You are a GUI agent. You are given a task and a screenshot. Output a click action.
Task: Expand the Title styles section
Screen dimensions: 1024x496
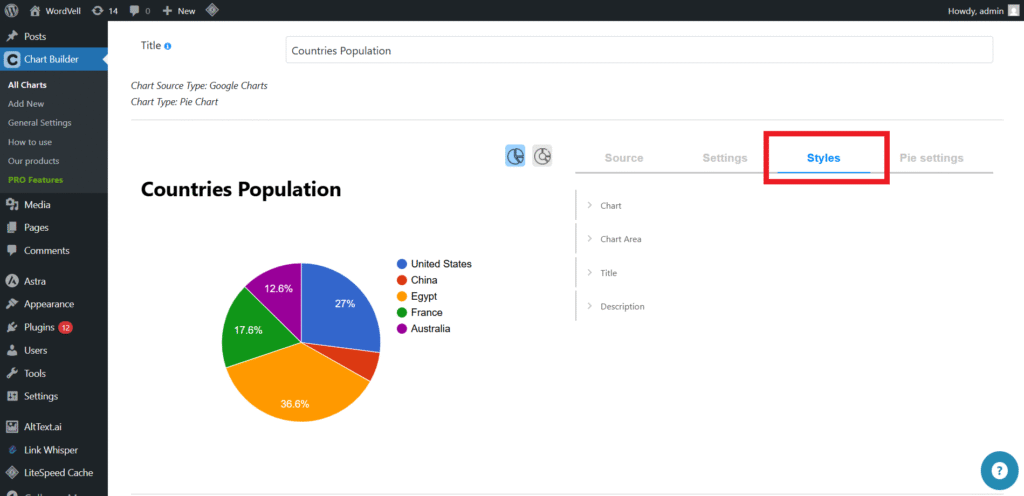pyautogui.click(x=608, y=273)
